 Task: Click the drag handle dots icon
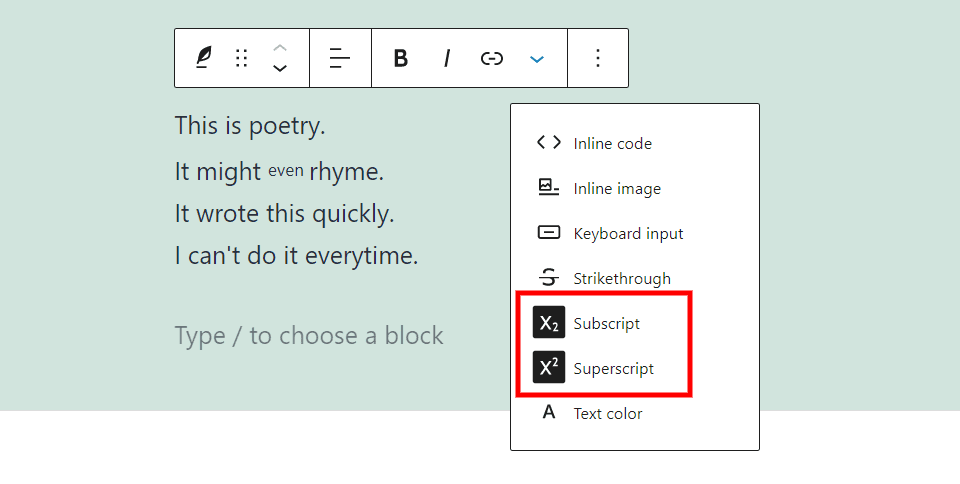(x=241, y=58)
